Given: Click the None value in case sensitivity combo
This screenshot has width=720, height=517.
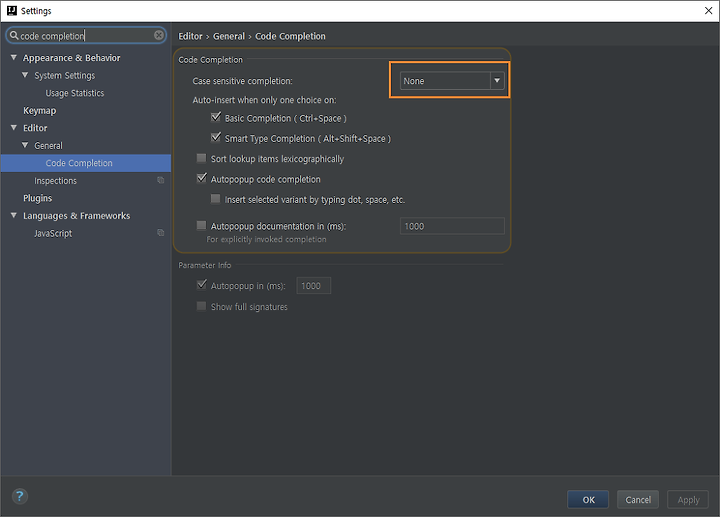Looking at the screenshot, I should [414, 81].
